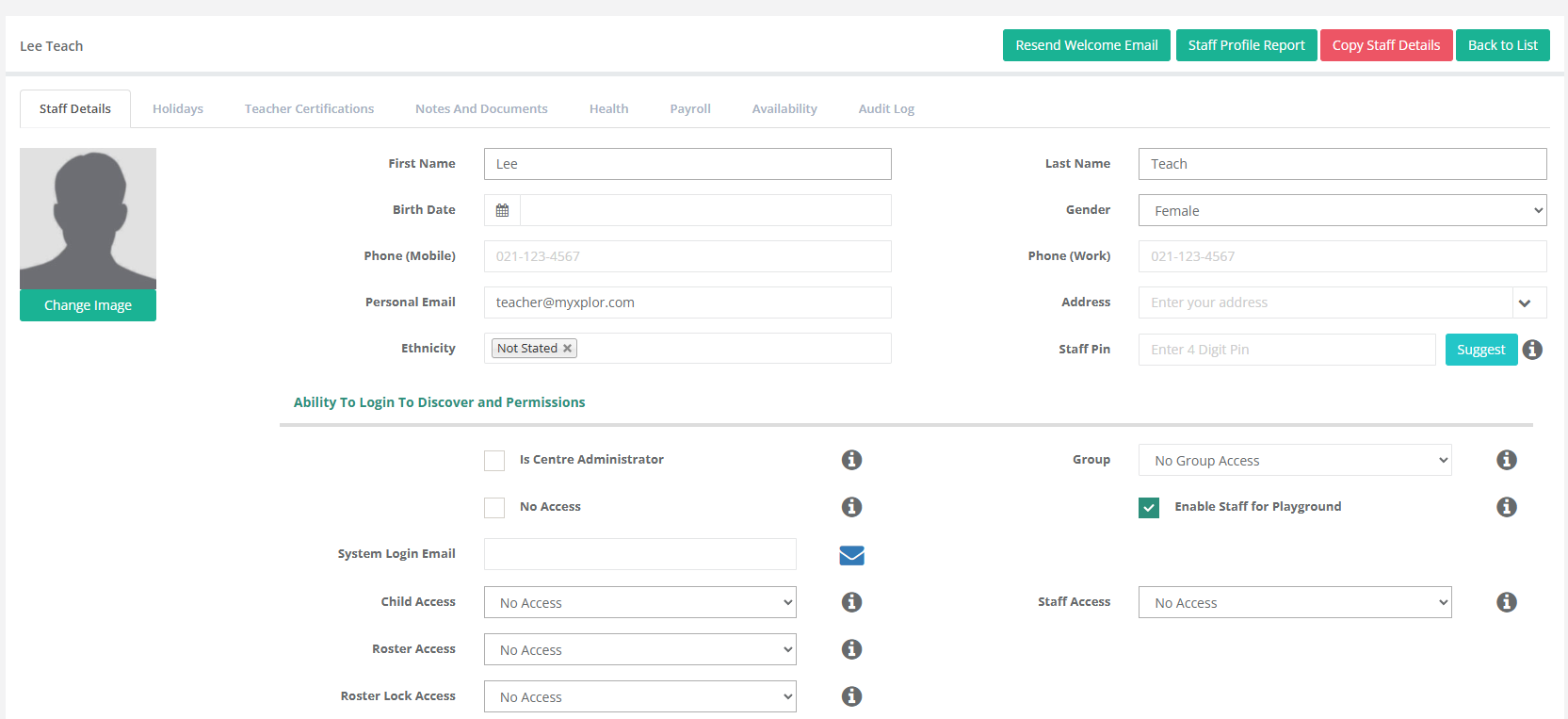
Task: Focus the First Name field
Action: pyautogui.click(x=687, y=164)
